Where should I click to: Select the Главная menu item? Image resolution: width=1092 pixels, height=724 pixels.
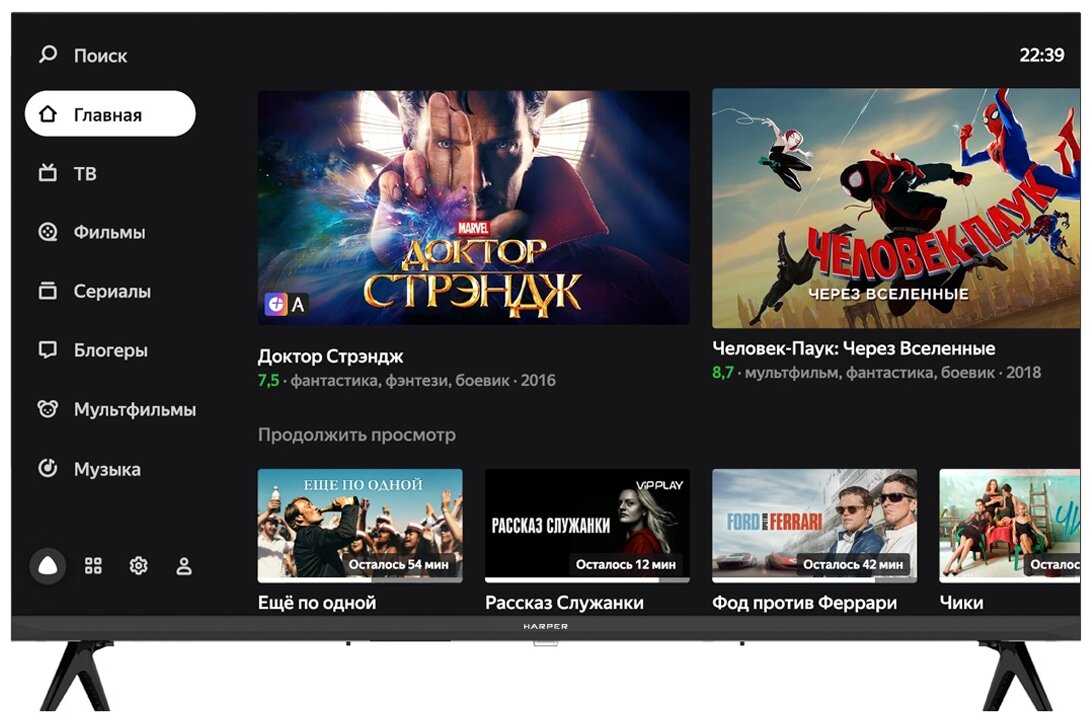[110, 113]
